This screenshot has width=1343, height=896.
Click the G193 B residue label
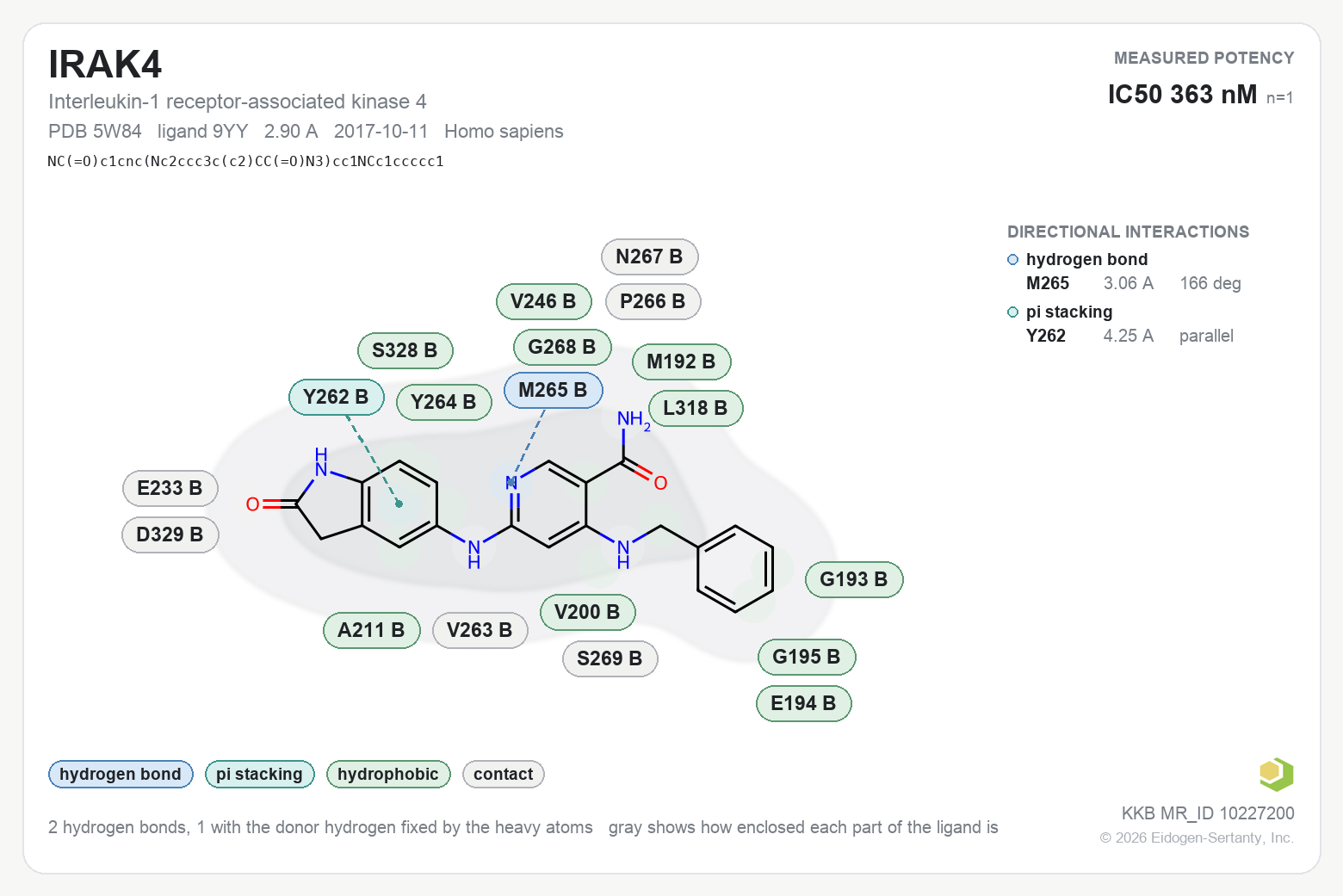point(854,579)
